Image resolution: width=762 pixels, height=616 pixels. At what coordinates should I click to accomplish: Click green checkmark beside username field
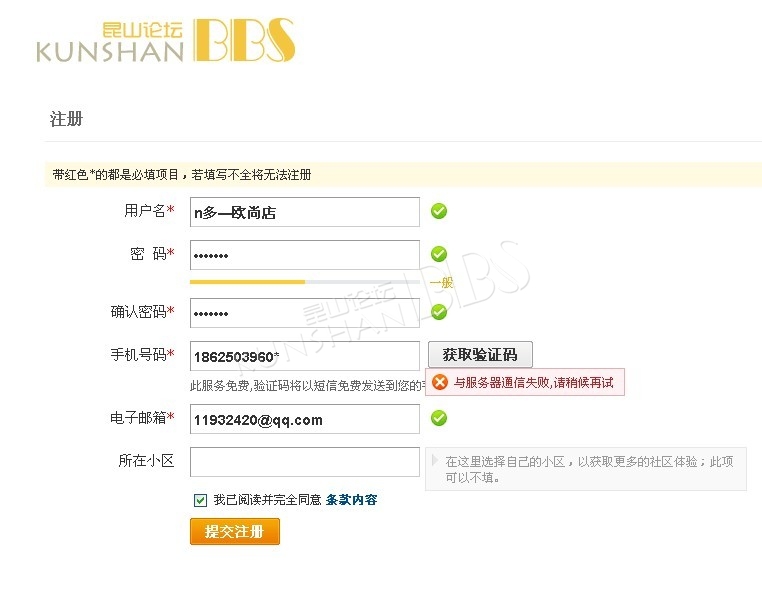(x=439, y=211)
